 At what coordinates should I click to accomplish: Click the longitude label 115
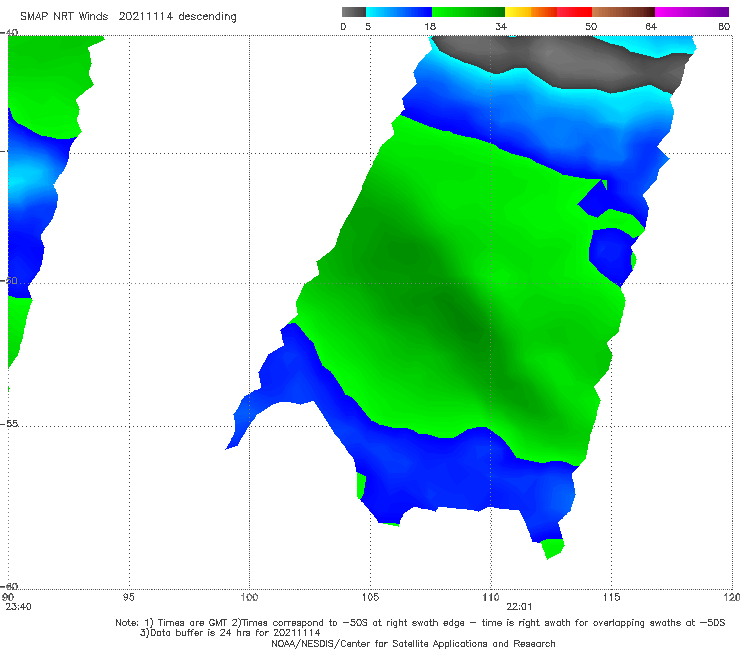click(612, 597)
